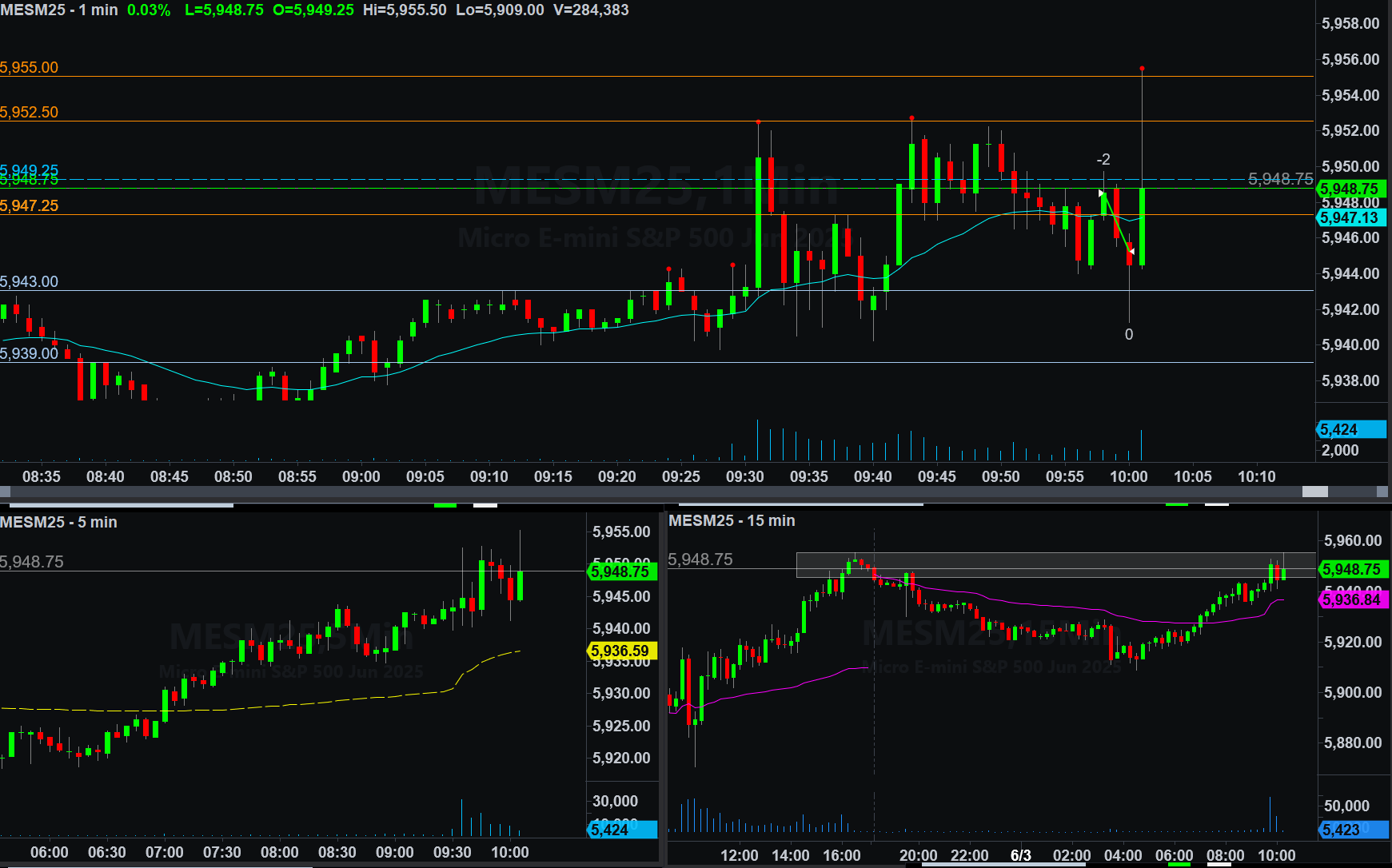
Task: Select the green 5,948.75 tag on 1-min chart
Action: point(1350,189)
